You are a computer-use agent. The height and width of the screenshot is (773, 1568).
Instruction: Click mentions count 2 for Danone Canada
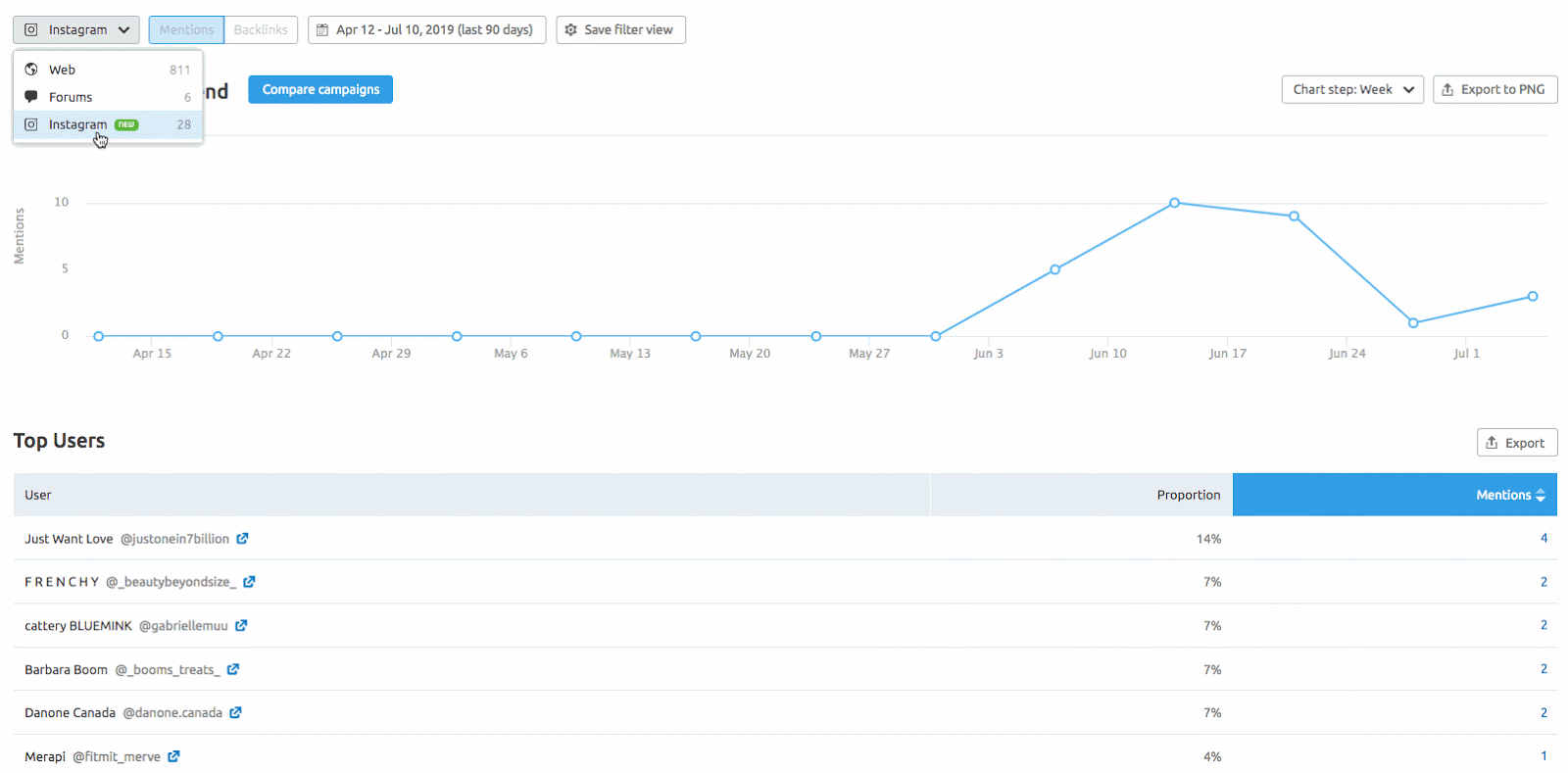pos(1543,712)
